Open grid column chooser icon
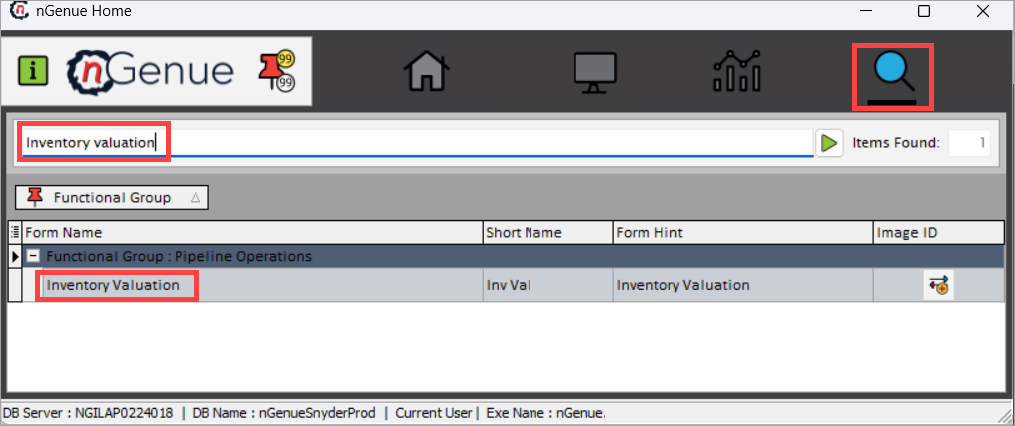The width and height of the screenshot is (1015, 426). (15, 232)
